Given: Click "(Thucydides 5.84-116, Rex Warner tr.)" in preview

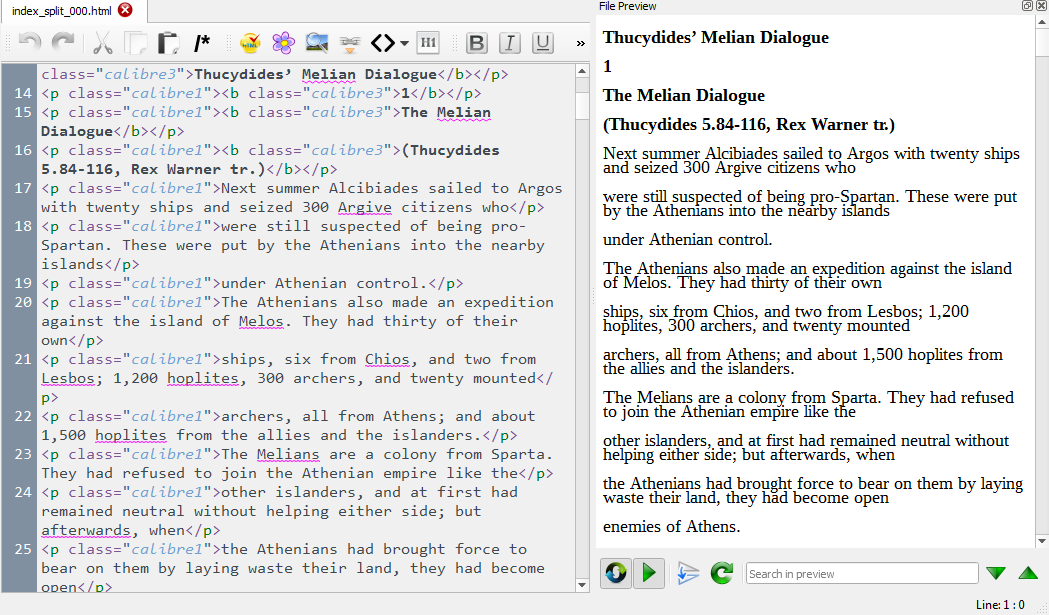Looking at the screenshot, I should [x=749, y=124].
